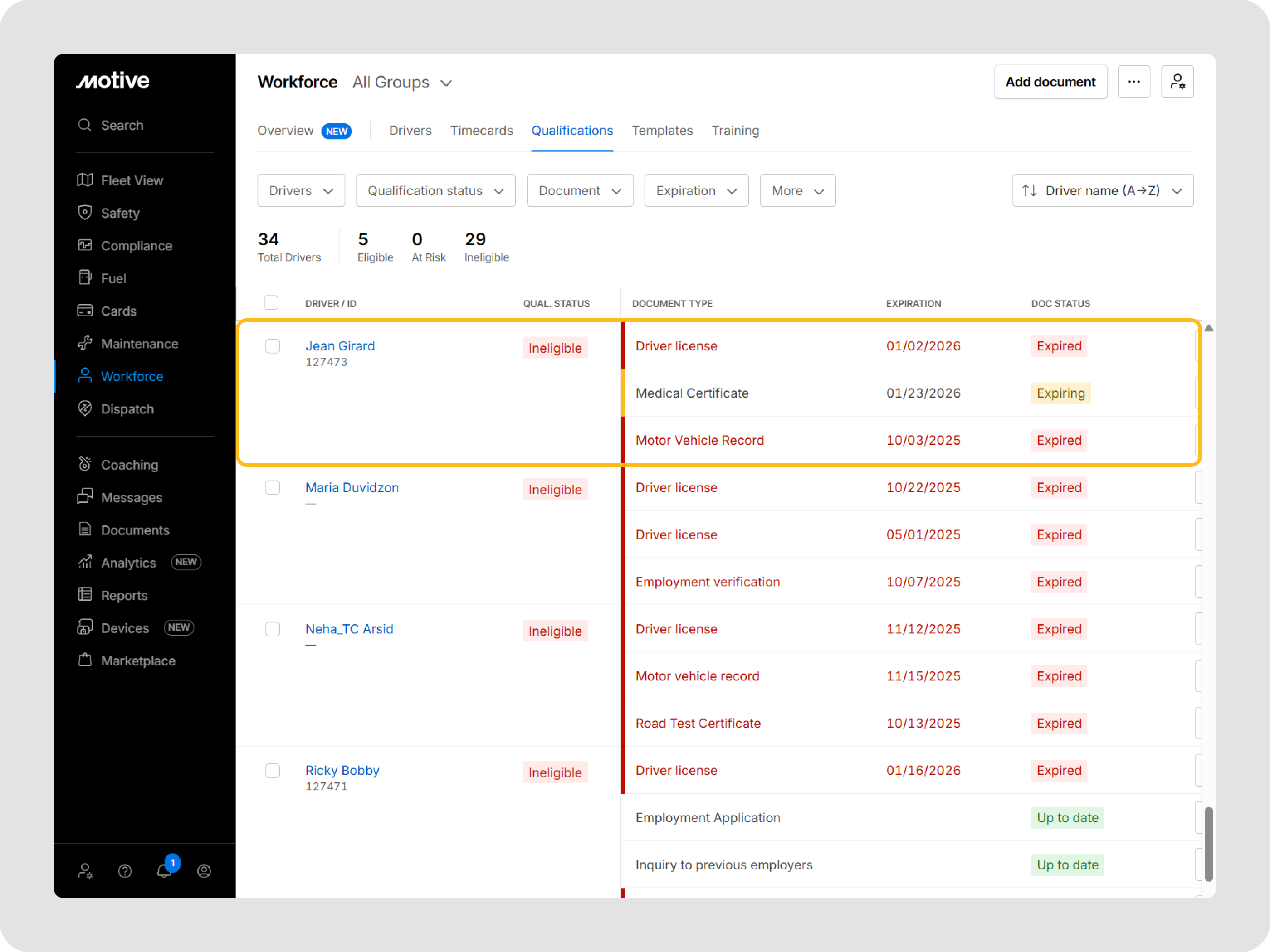Toggle the select-all header checkbox

point(271,303)
